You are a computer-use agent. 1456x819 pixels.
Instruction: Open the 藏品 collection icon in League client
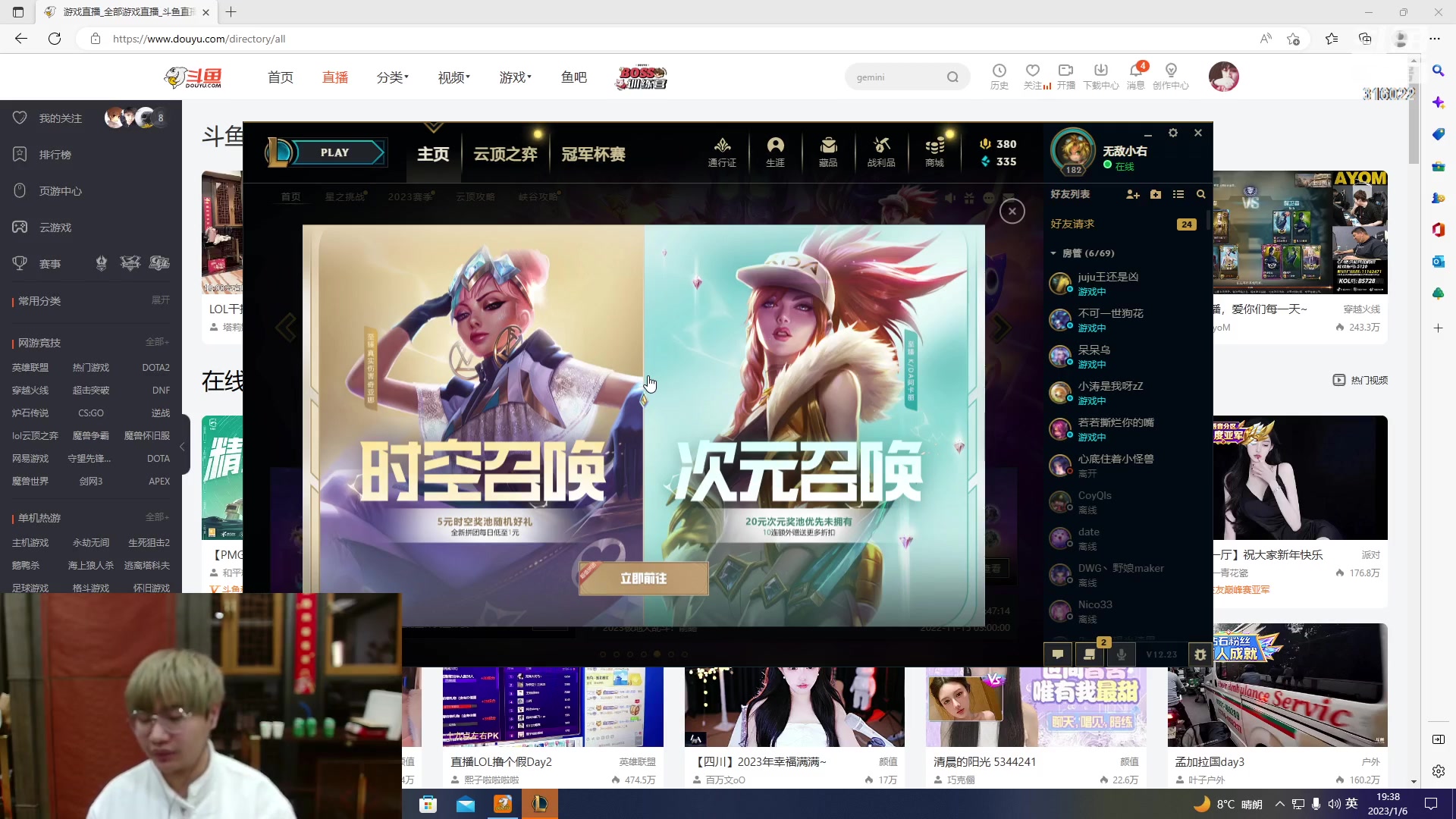click(828, 152)
